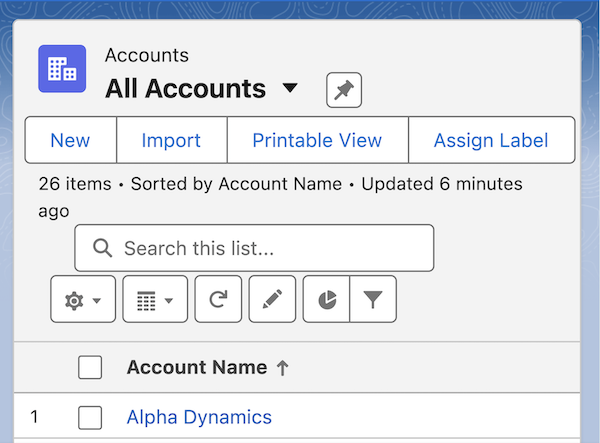
Task: Click the New button
Action: coord(70,140)
